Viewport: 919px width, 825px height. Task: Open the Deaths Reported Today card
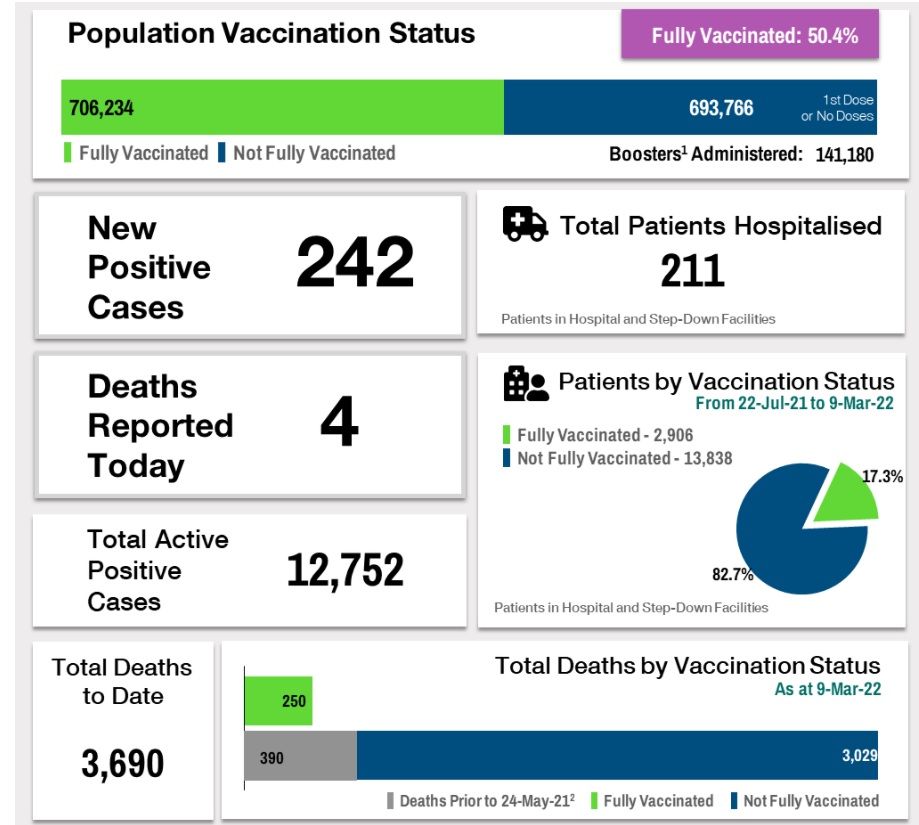[250, 425]
